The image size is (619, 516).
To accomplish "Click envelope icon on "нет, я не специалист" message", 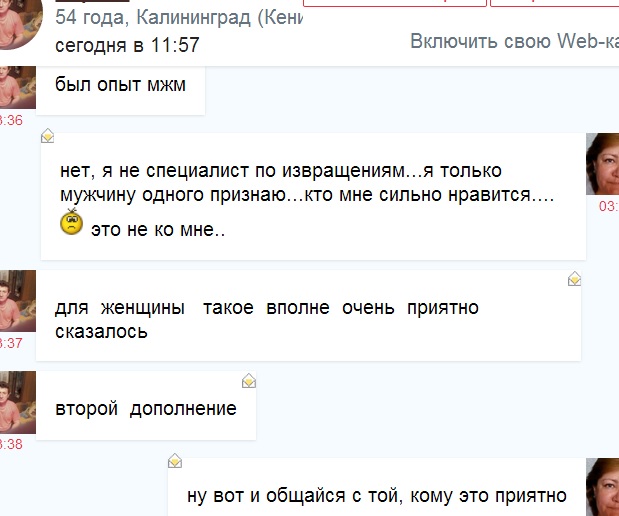I will [47, 136].
